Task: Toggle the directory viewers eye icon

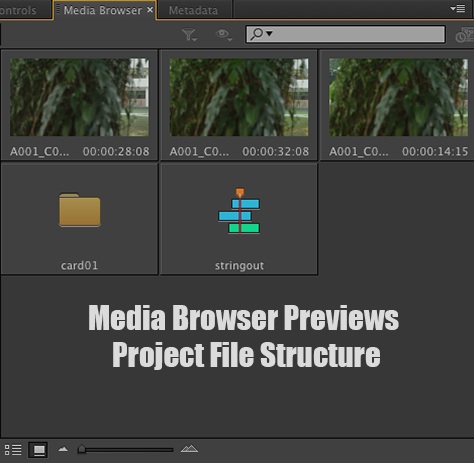Action: click(223, 34)
